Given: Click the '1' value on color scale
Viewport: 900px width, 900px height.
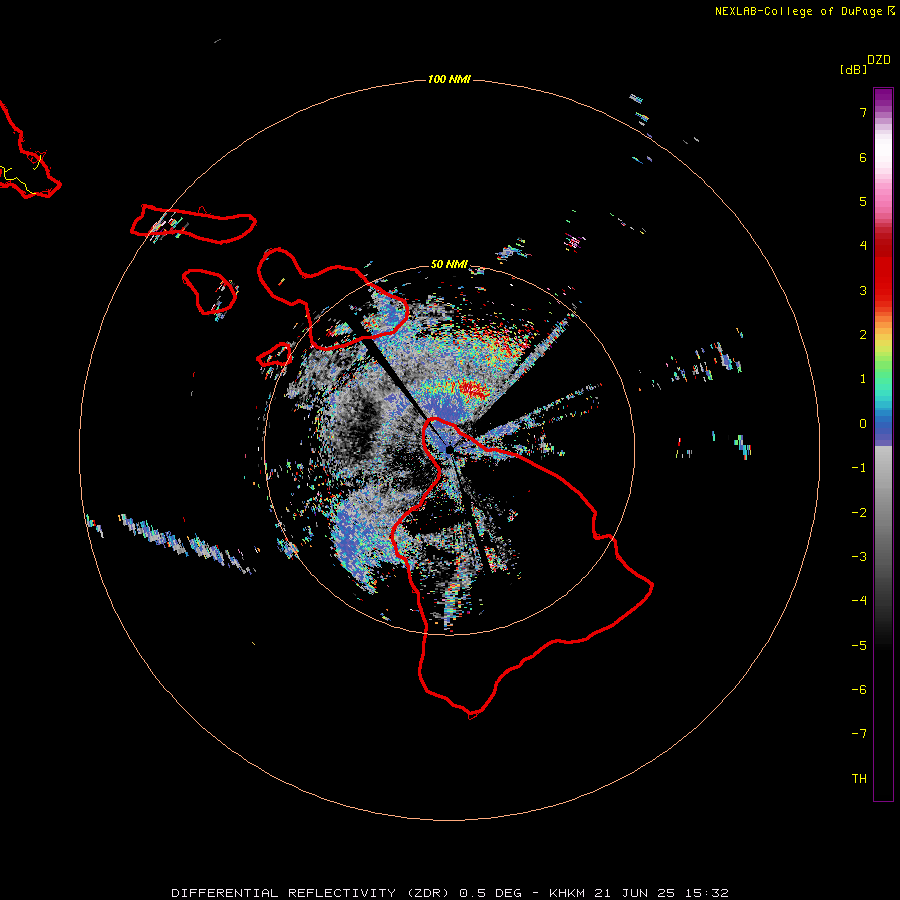Looking at the screenshot, I should tap(863, 379).
